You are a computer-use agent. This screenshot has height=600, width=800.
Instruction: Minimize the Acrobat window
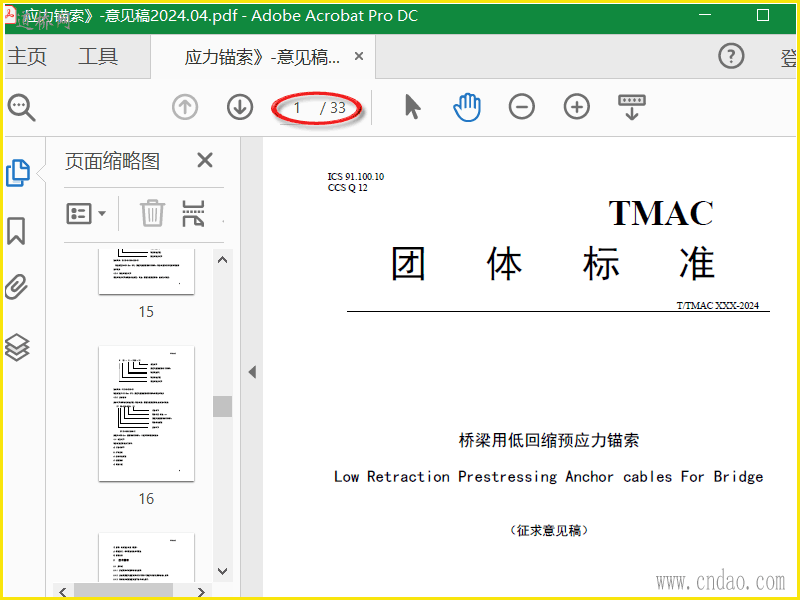tap(705, 15)
